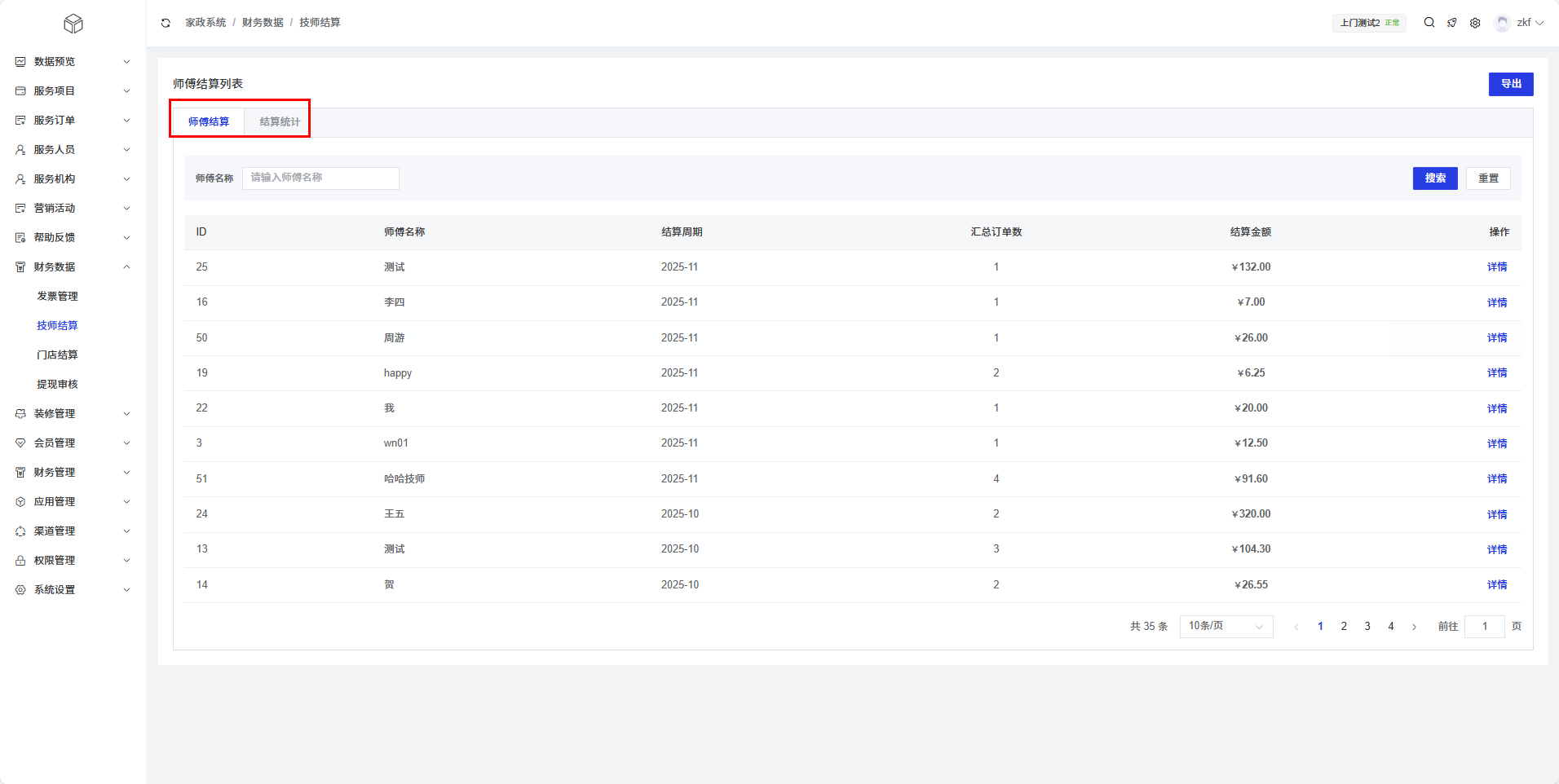The height and width of the screenshot is (784, 1559).
Task: Click the 服务项目 sidebar icon
Action: (20, 91)
